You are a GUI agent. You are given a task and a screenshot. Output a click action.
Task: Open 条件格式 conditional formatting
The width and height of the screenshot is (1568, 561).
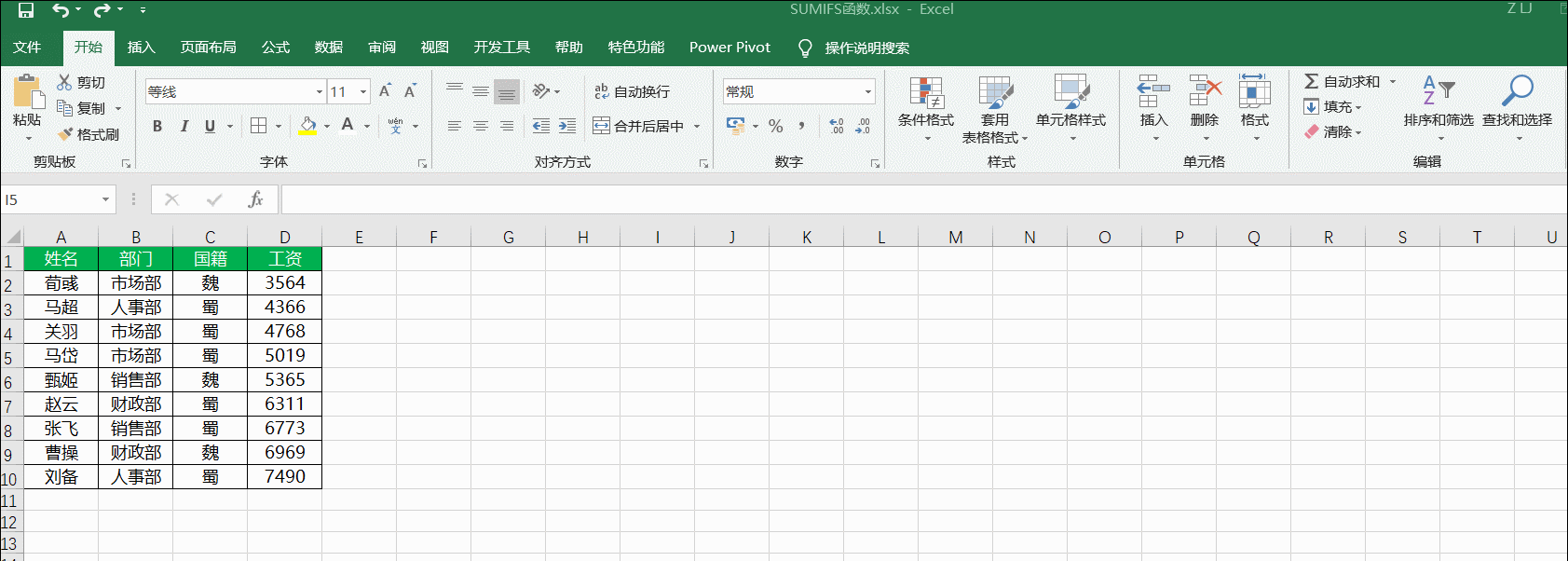926,109
